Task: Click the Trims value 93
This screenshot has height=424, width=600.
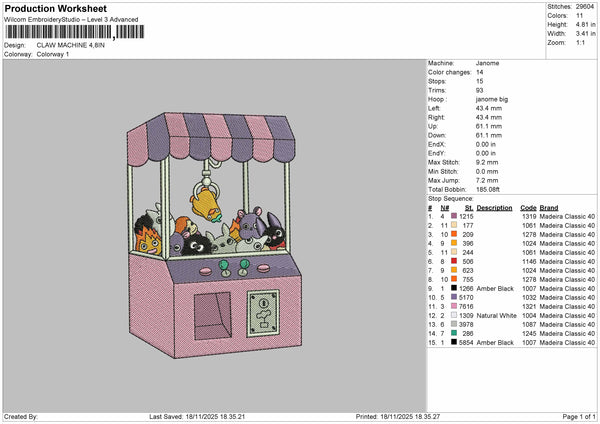Action: 479,90
